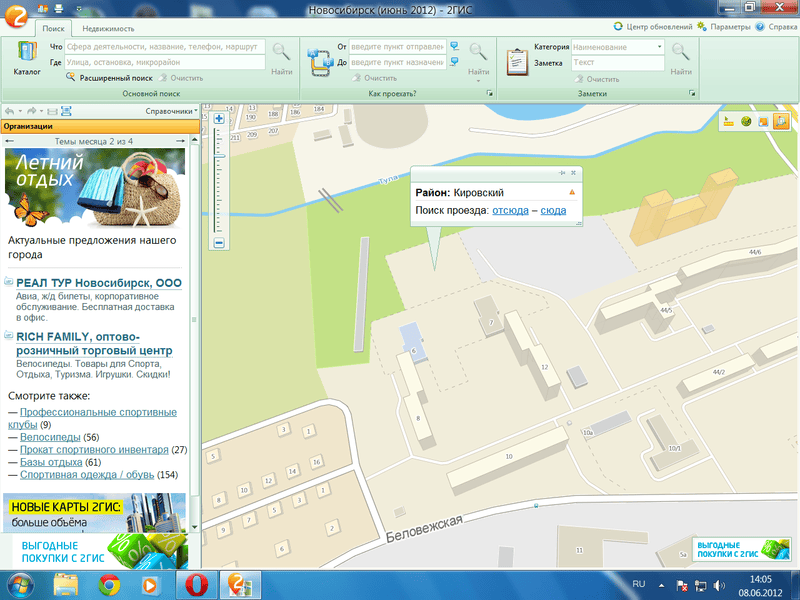Open Как проехать dialog launcher
Image resolution: width=800 pixels, height=600 pixels.
(489, 93)
